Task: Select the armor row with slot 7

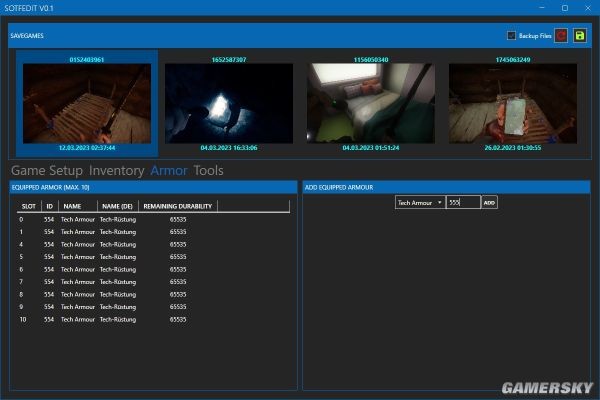Action: [153, 282]
